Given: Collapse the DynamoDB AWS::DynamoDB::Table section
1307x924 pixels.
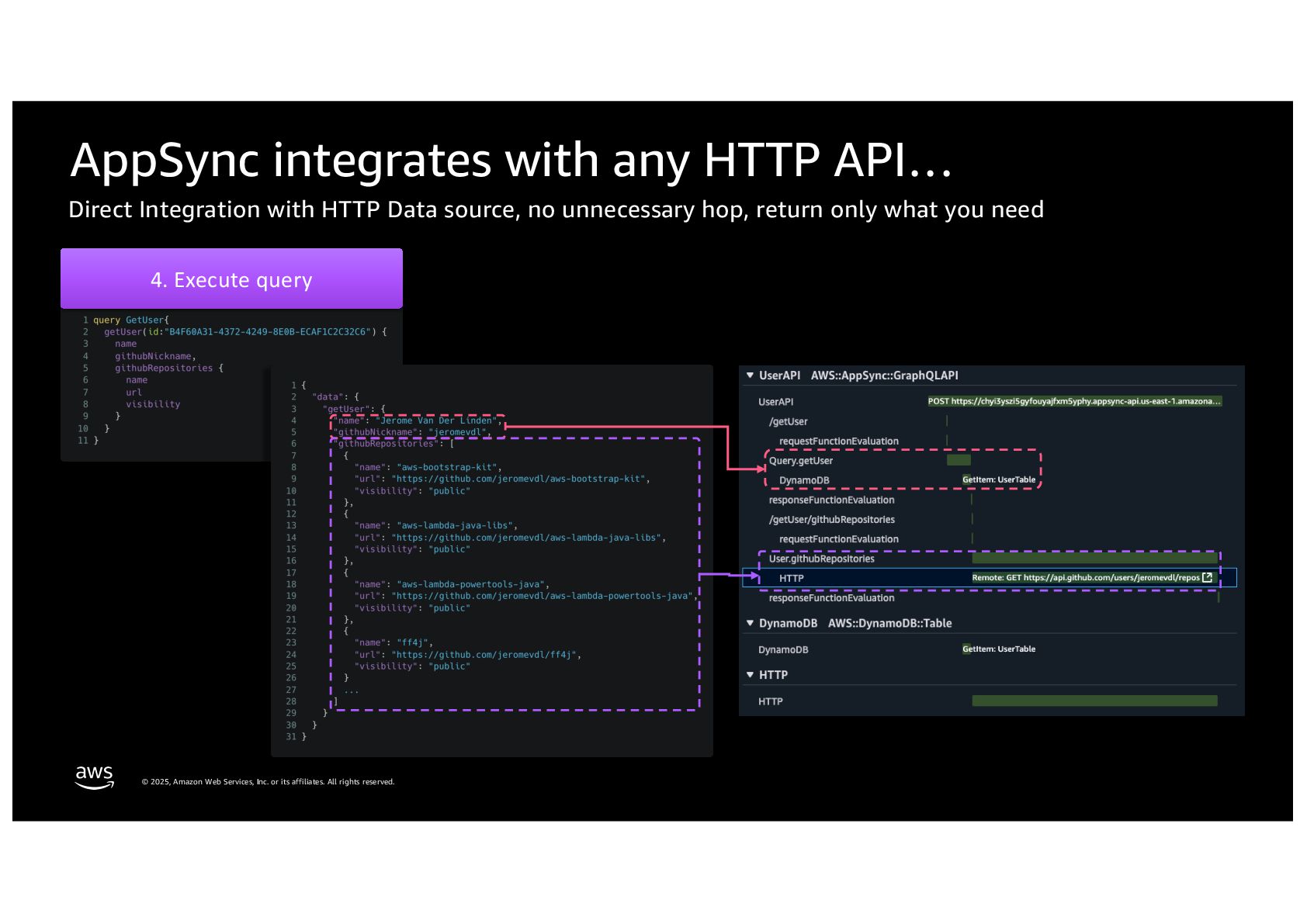Looking at the screenshot, I should 750,623.
